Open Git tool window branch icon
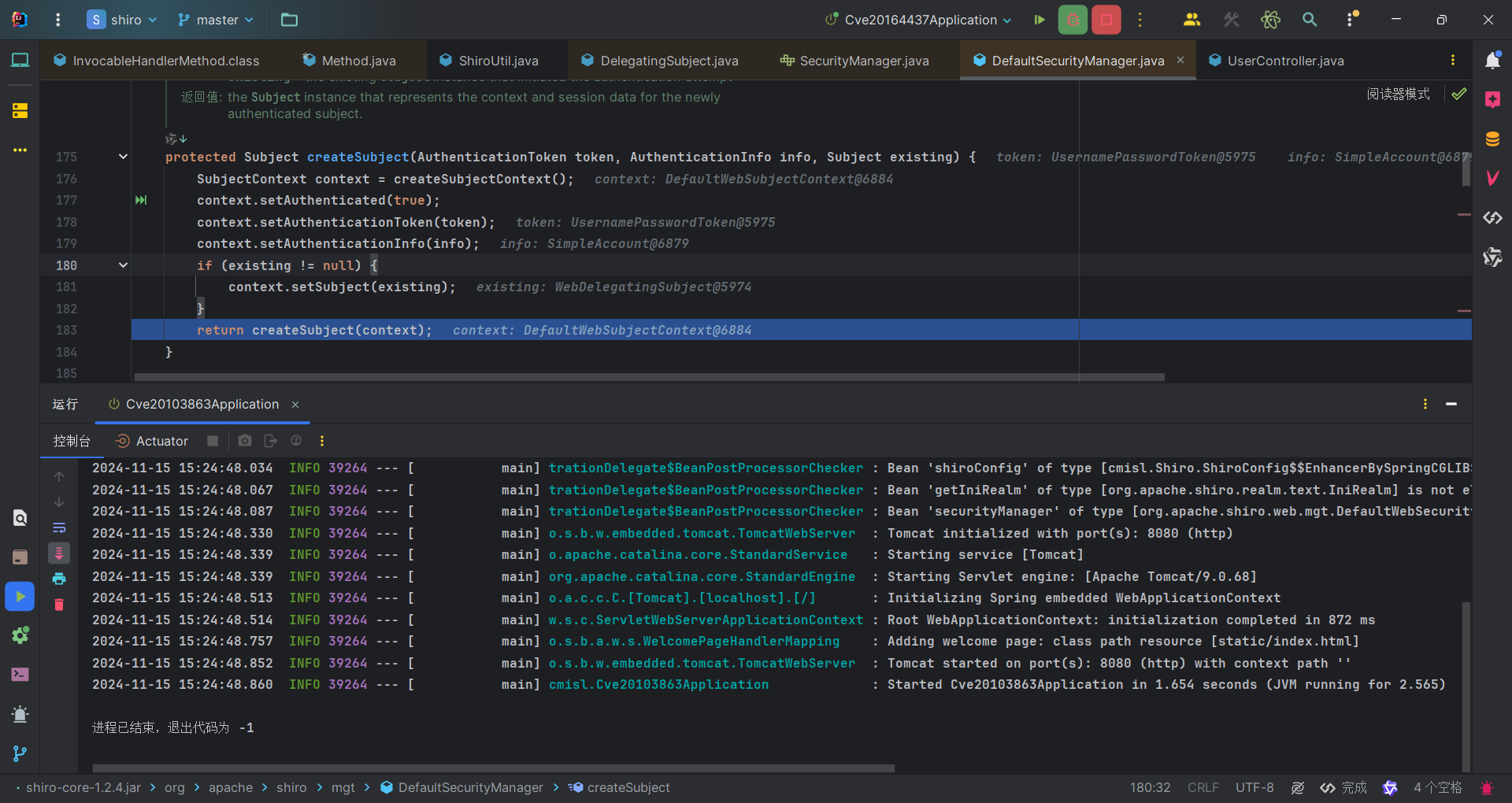 20,753
